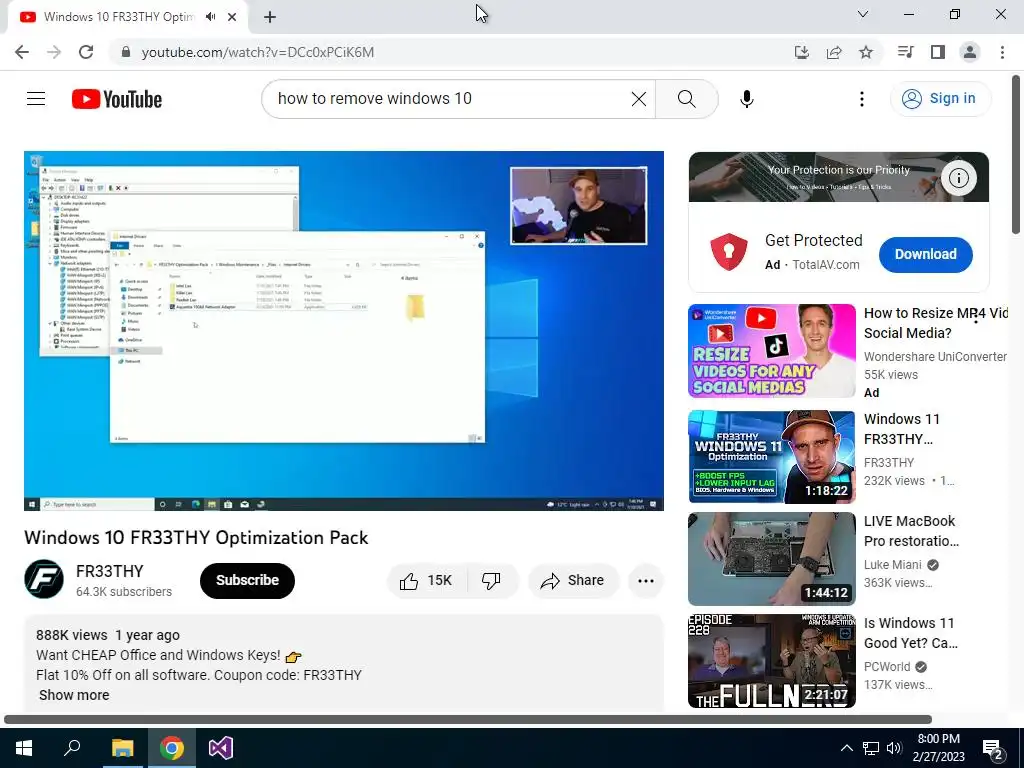This screenshot has height=768, width=1024.
Task: Go to YouTube home via logo
Action: click(x=117, y=99)
